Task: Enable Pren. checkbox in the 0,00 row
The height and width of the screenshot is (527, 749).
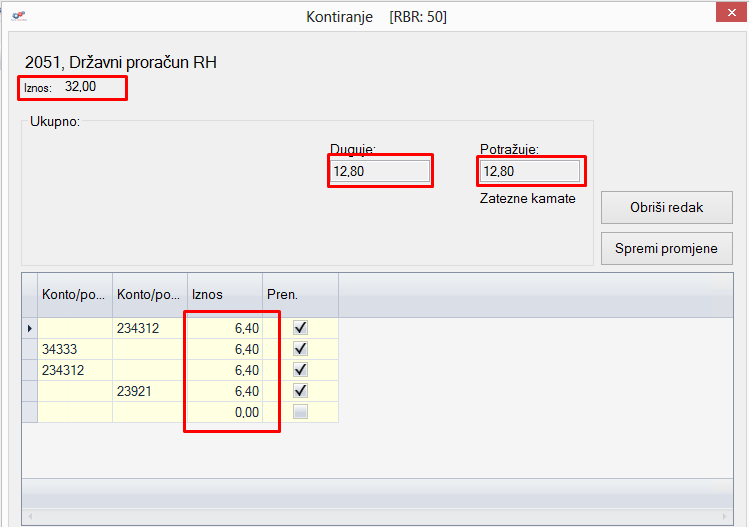Action: click(300, 412)
